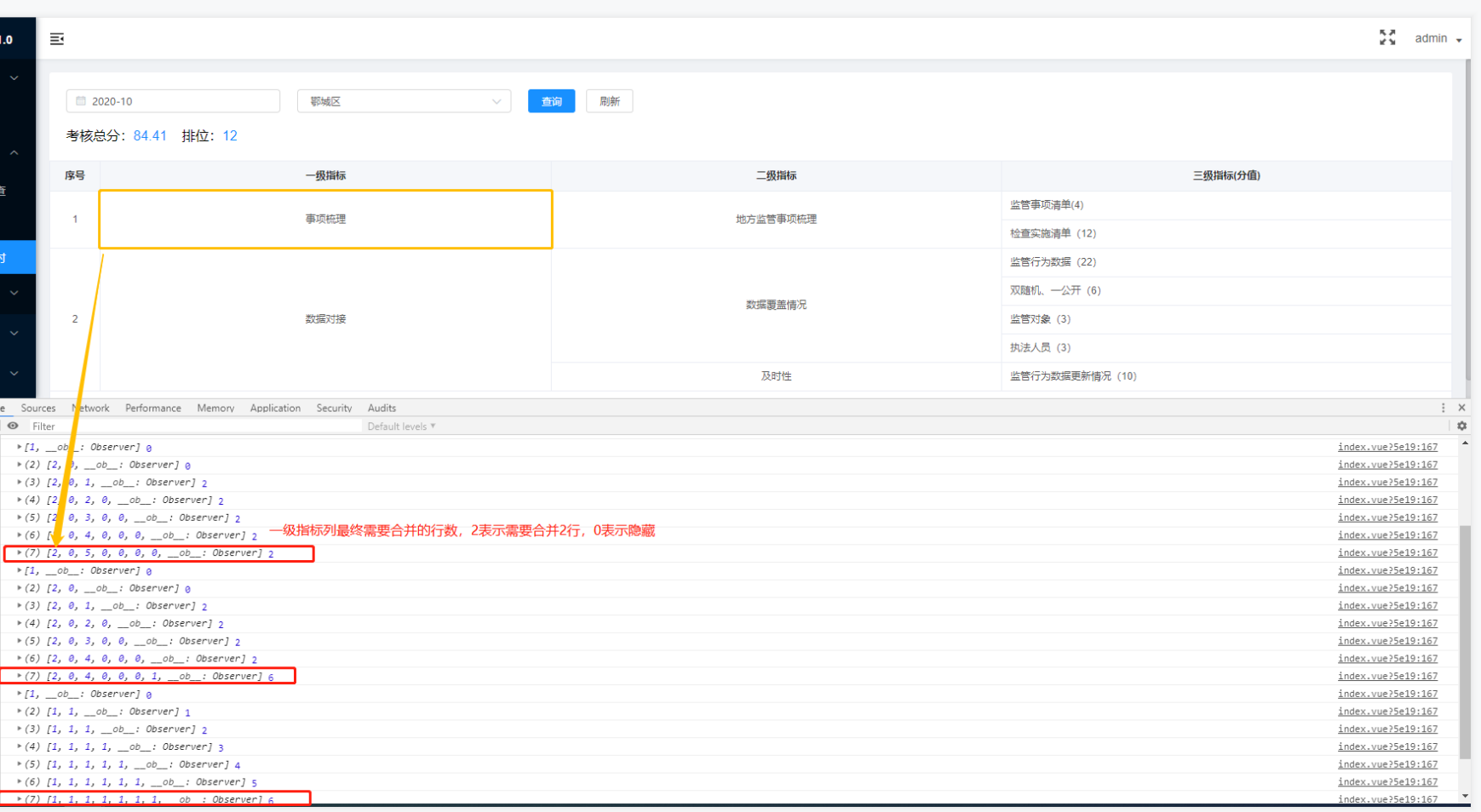Click the 二级指标 column header
Screen dimensions: 1481x812
tap(776, 175)
